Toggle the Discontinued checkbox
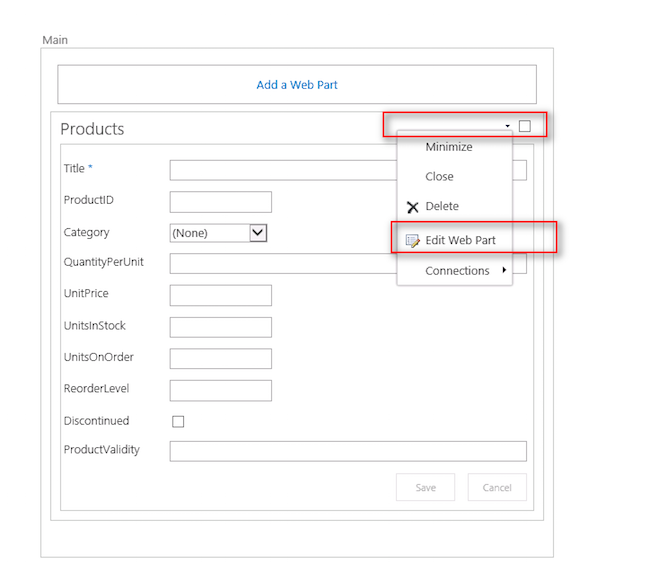 click(x=178, y=421)
